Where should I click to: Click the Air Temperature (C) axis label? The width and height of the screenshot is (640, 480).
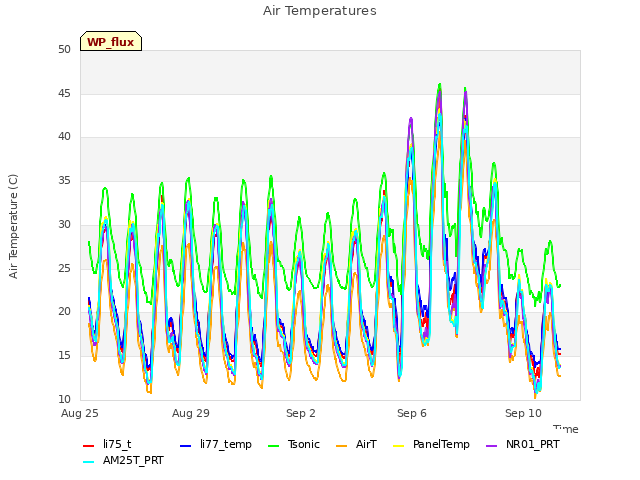click(x=13, y=226)
